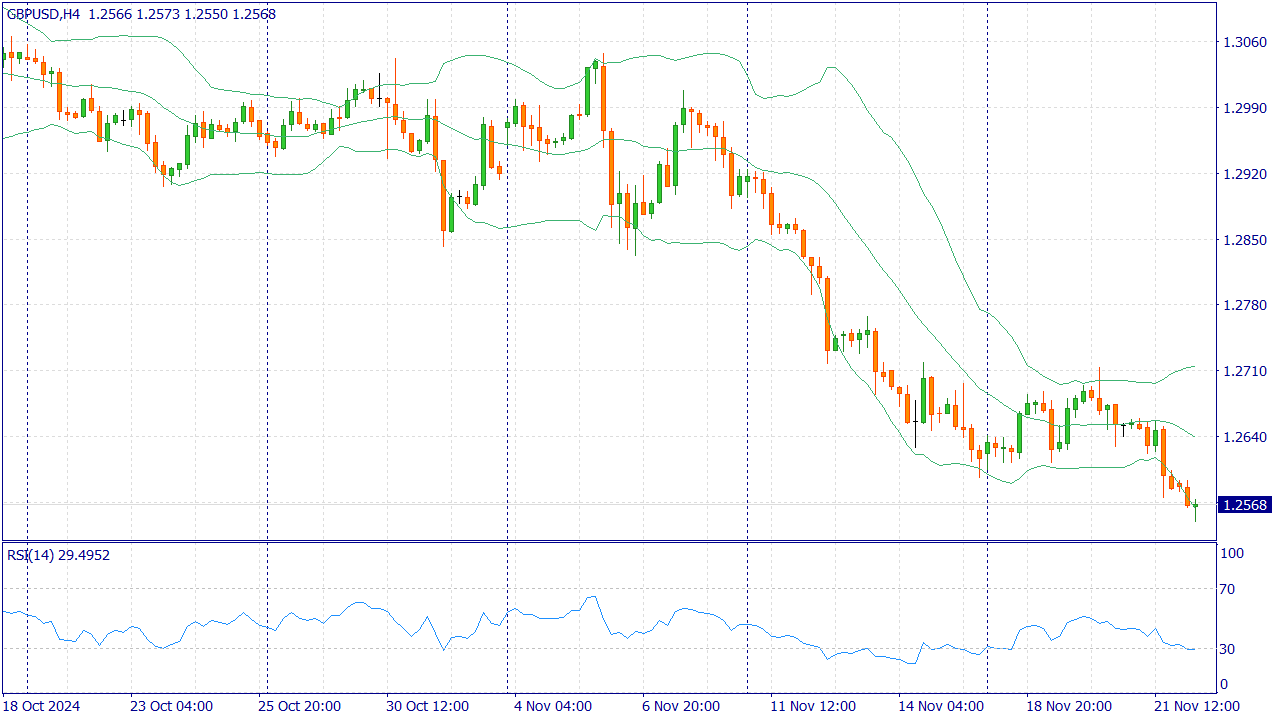Select the last candlestick on the chart

1195,506
